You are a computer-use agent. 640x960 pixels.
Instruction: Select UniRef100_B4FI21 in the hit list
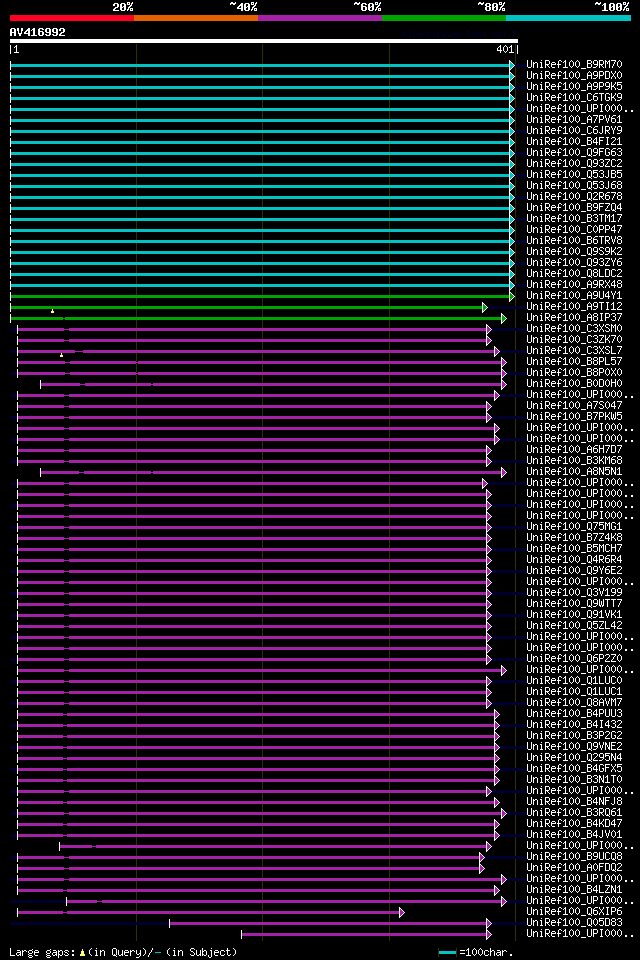point(574,141)
